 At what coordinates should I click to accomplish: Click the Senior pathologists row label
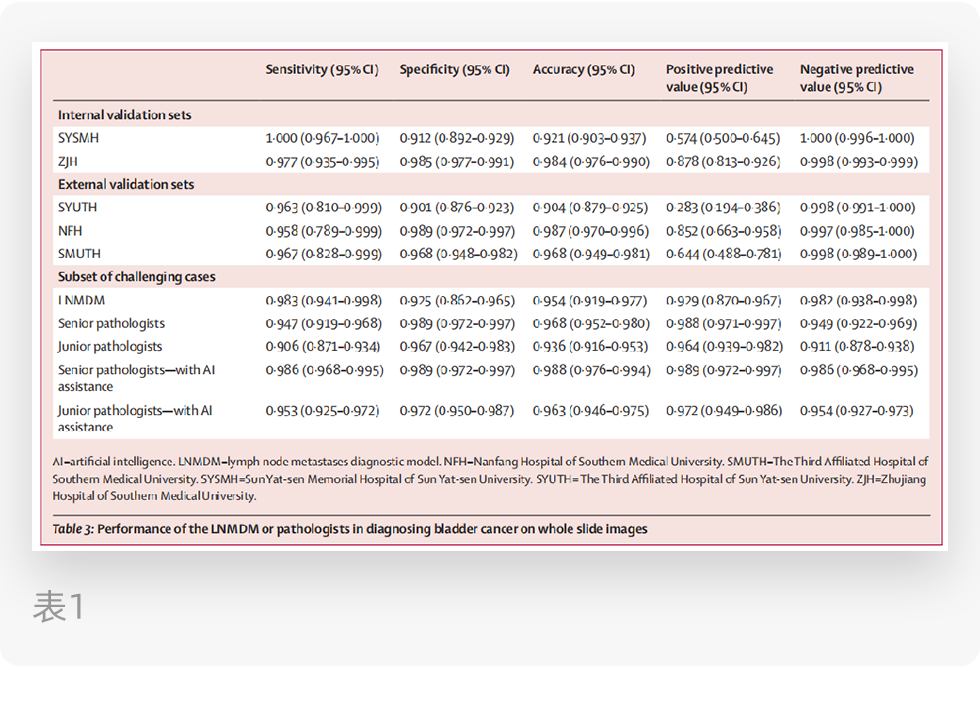point(111,324)
